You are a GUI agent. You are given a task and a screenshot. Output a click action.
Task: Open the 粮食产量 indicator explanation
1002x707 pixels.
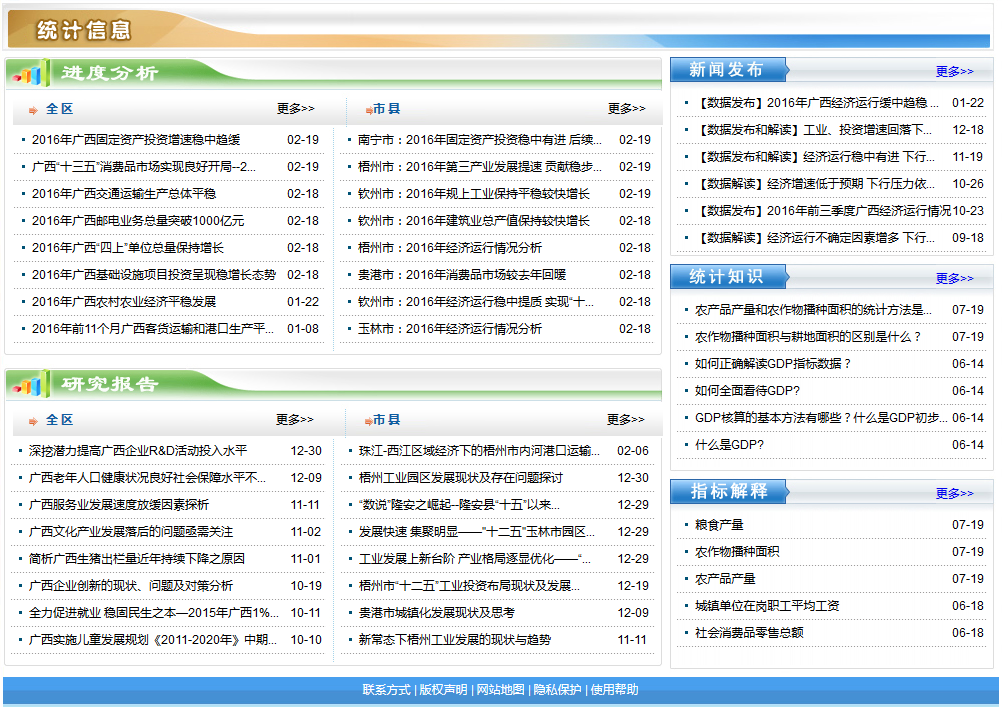click(x=720, y=525)
